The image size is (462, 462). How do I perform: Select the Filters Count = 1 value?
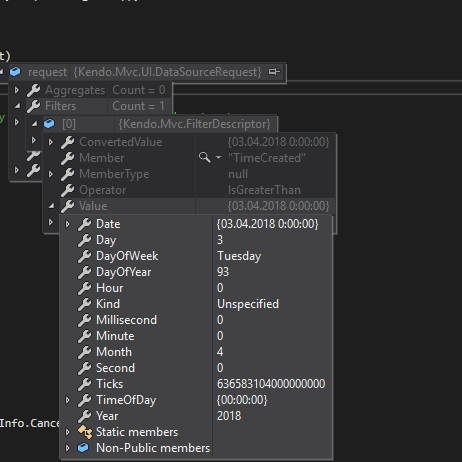pos(139,106)
